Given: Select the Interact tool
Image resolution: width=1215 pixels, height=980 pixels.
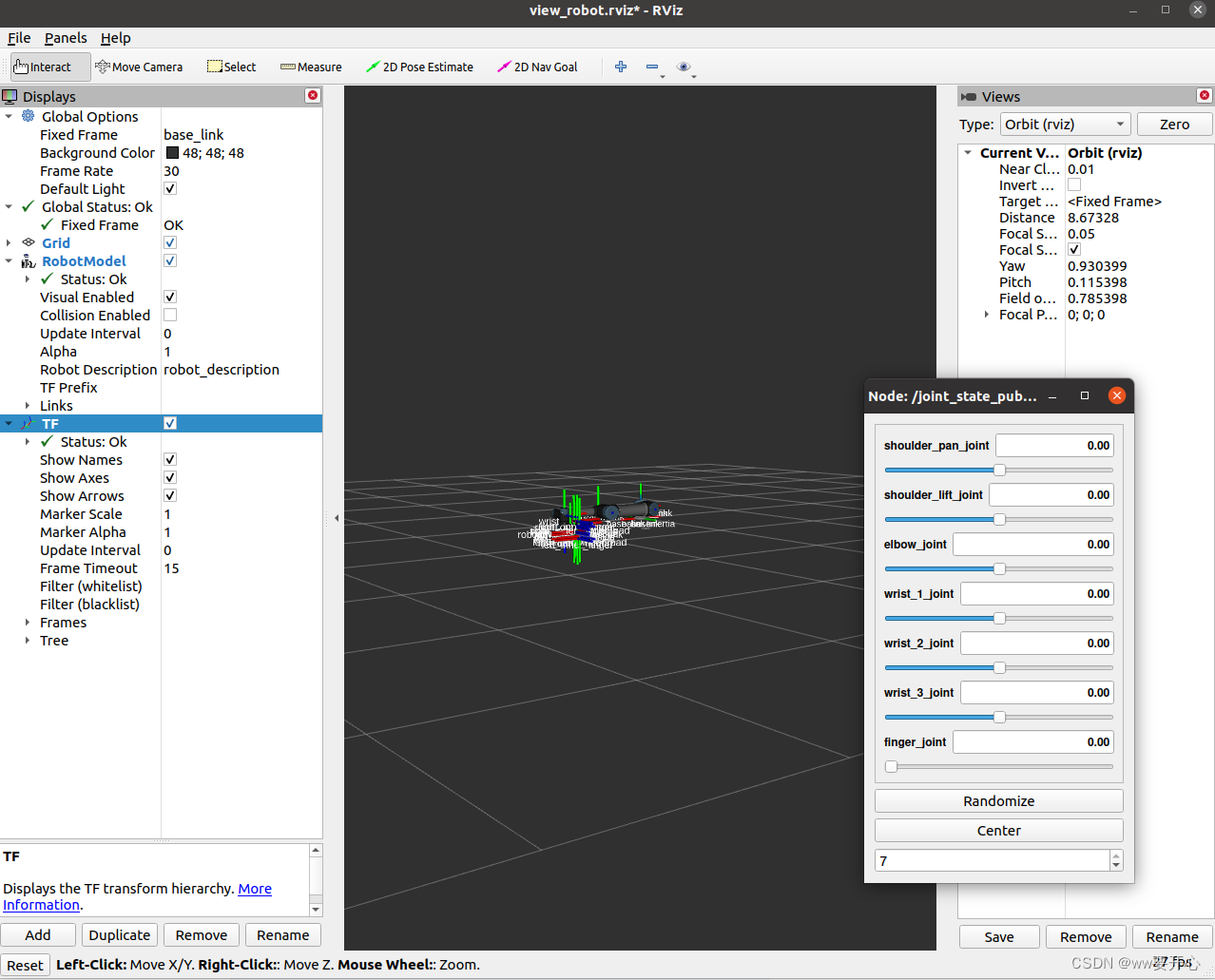Looking at the screenshot, I should [50, 67].
